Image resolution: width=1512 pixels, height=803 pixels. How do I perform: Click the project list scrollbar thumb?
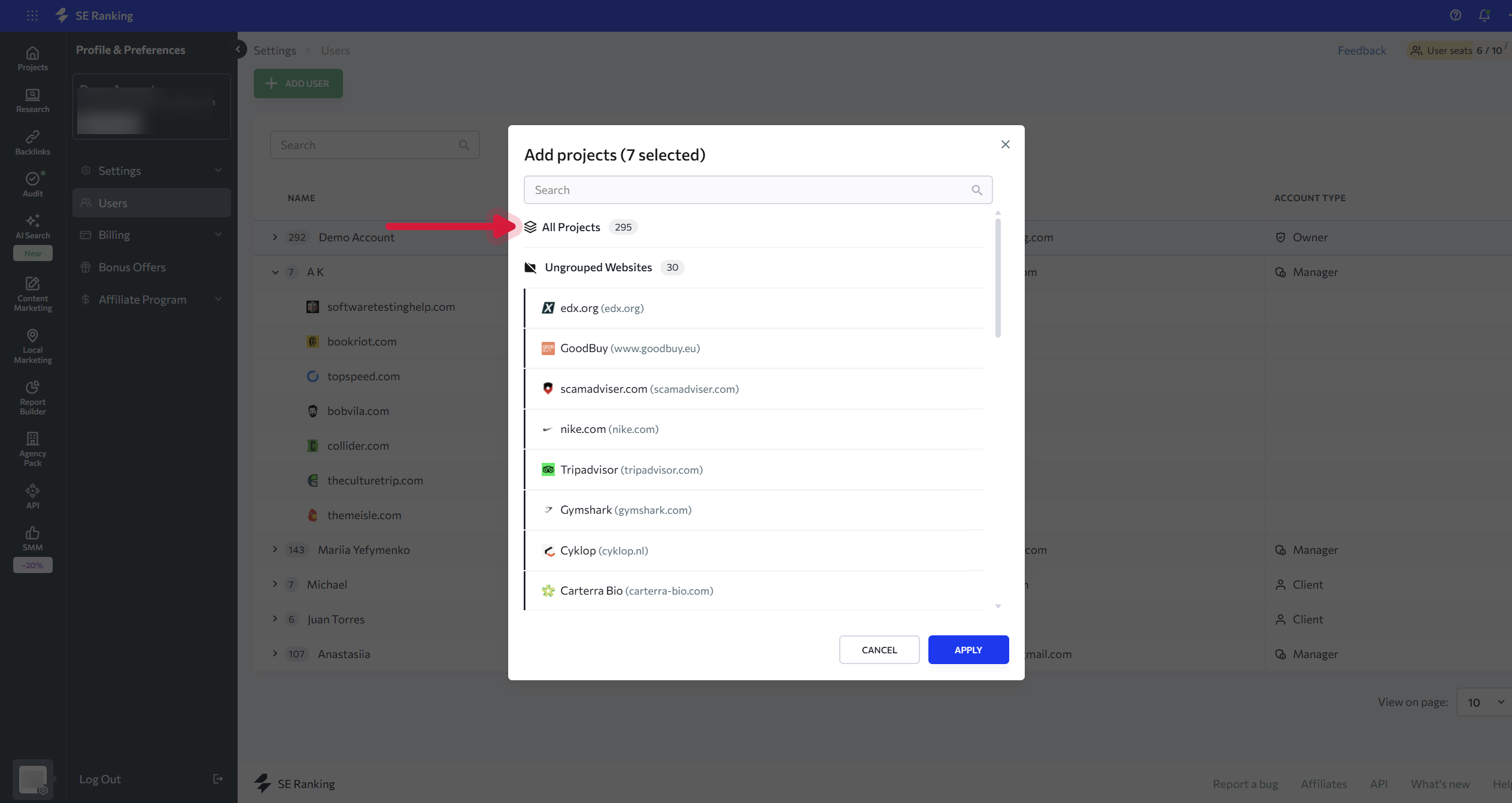click(998, 278)
